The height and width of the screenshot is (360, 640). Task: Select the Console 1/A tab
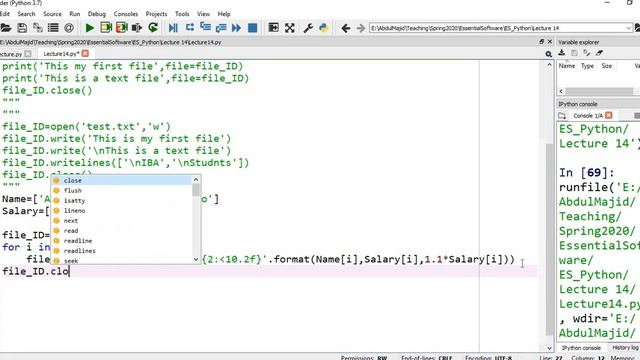click(x=588, y=116)
